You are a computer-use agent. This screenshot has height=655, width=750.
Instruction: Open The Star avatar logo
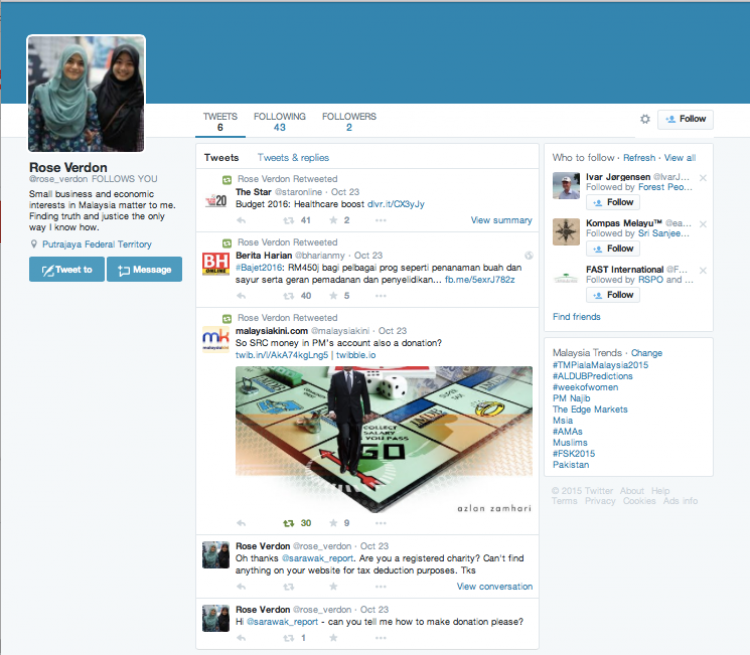(216, 200)
